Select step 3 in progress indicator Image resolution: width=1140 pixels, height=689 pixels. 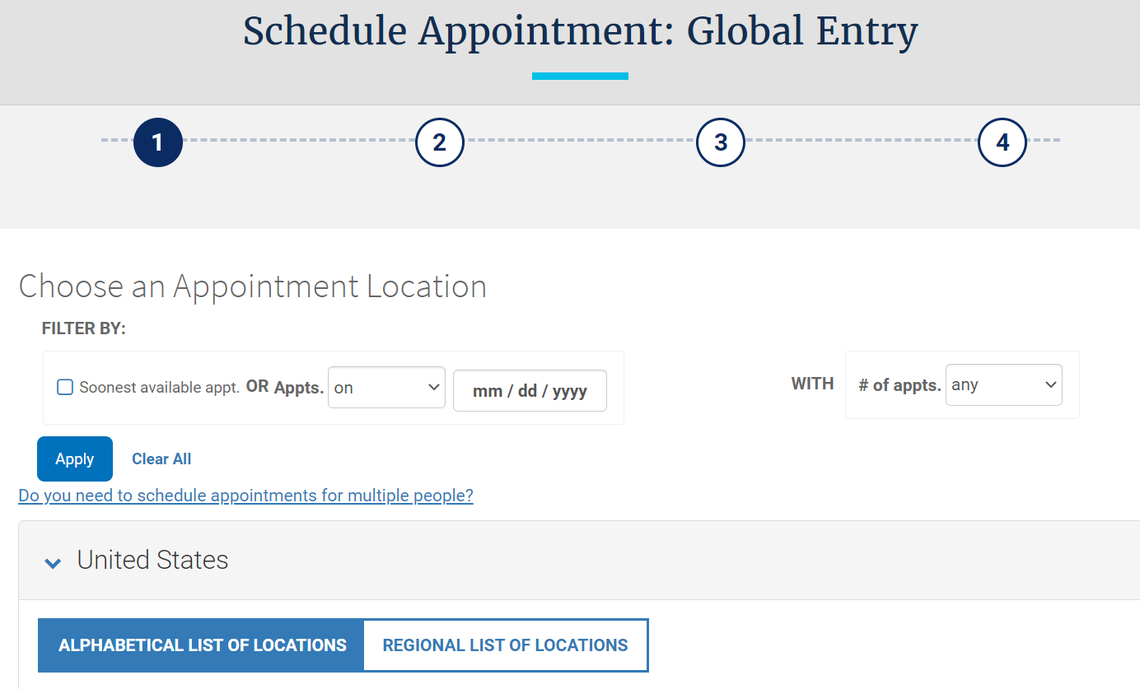721,143
